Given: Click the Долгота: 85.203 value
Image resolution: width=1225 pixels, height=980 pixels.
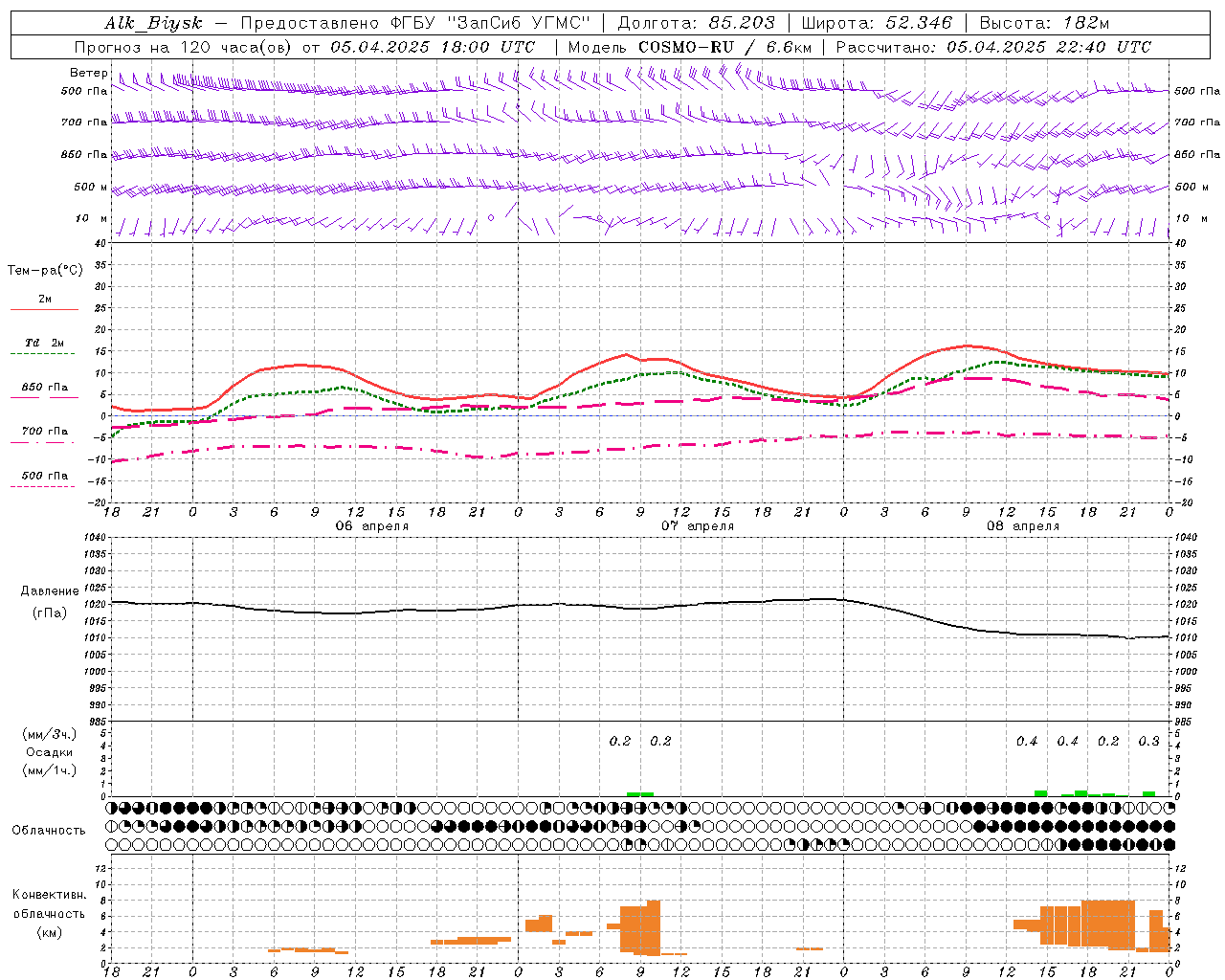Looking at the screenshot, I should (x=696, y=23).
